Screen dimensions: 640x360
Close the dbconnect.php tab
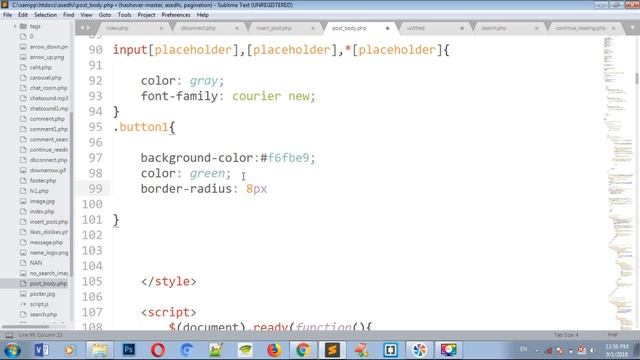tap(237, 28)
